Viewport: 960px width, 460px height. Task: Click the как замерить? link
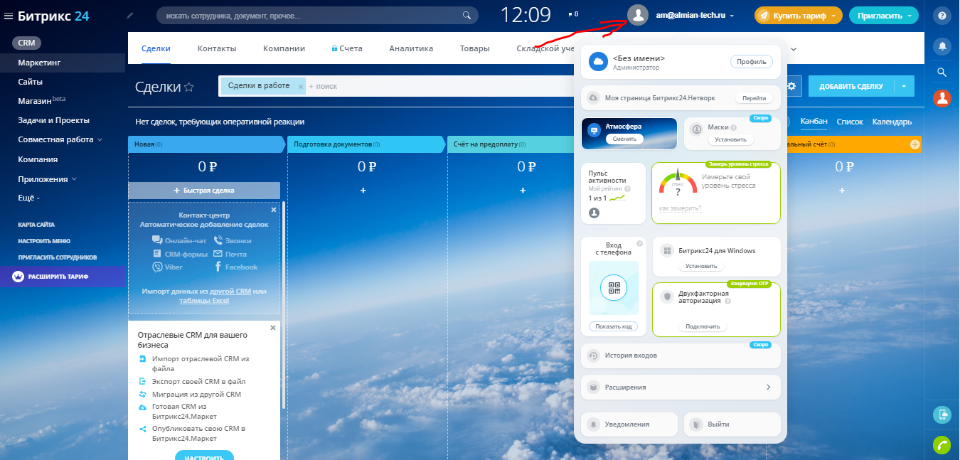(680, 209)
